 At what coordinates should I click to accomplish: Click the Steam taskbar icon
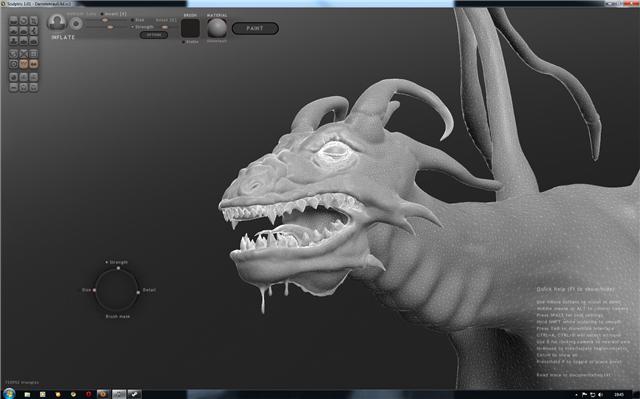pyautogui.click(x=134, y=394)
